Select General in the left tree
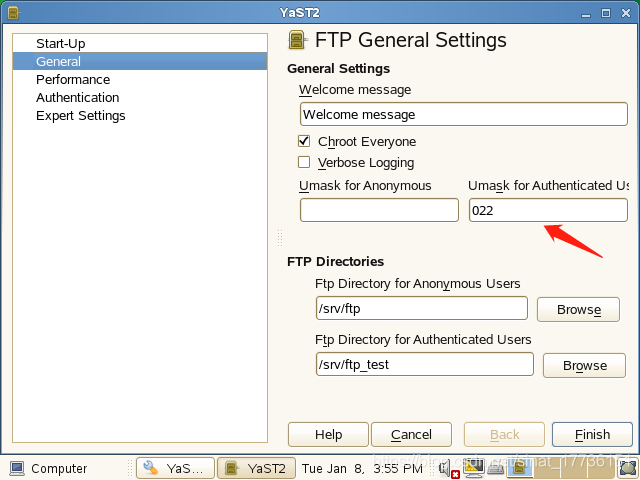Image resolution: width=640 pixels, height=480 pixels. coord(140,61)
